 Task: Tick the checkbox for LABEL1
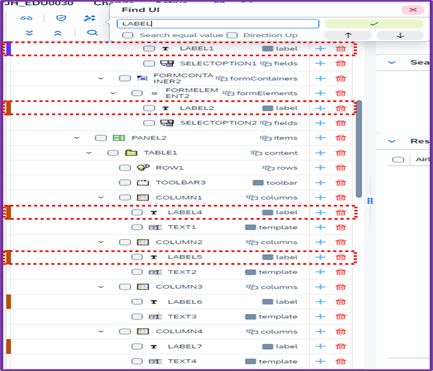[149, 49]
